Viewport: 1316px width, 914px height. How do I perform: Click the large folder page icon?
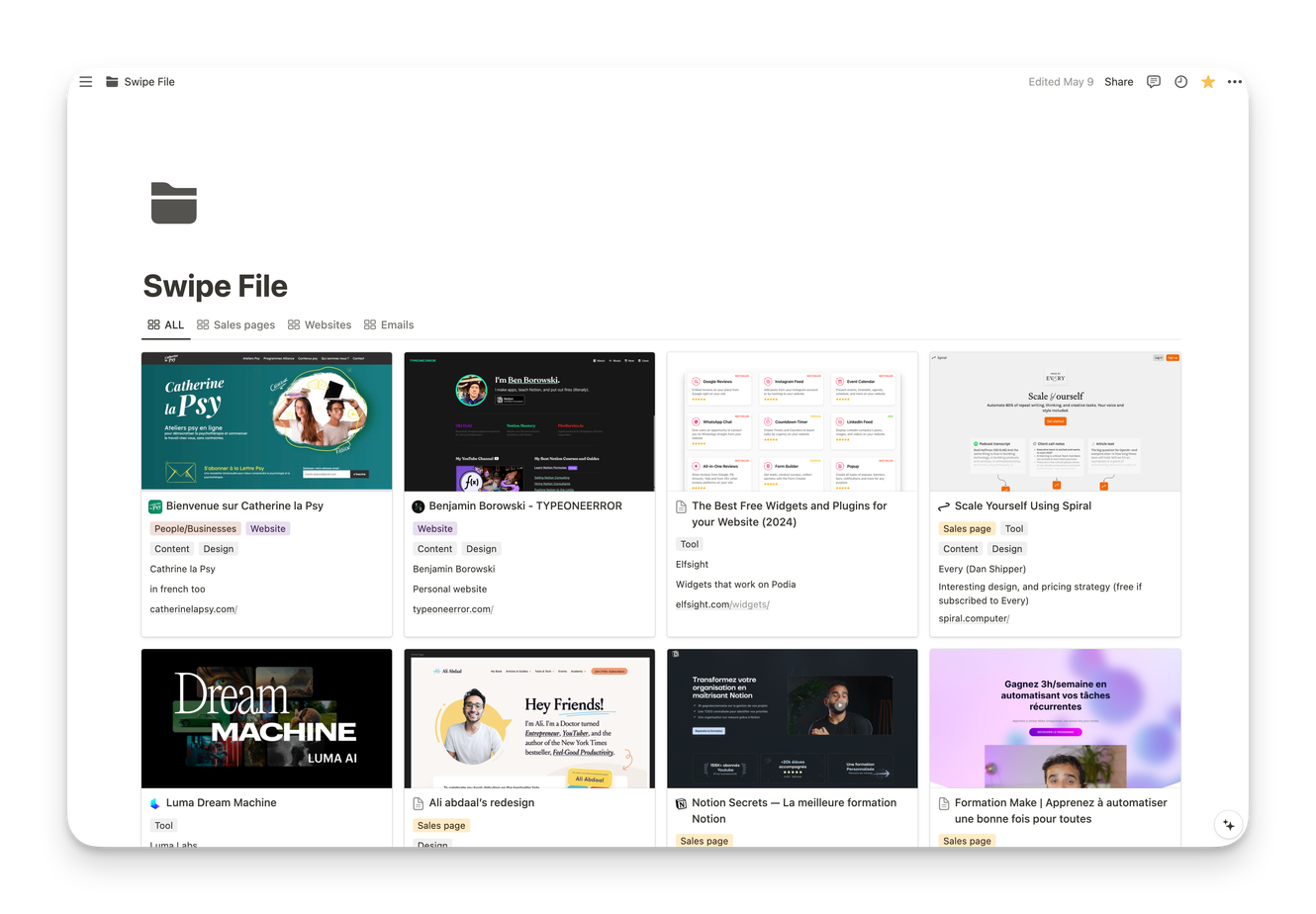174,203
